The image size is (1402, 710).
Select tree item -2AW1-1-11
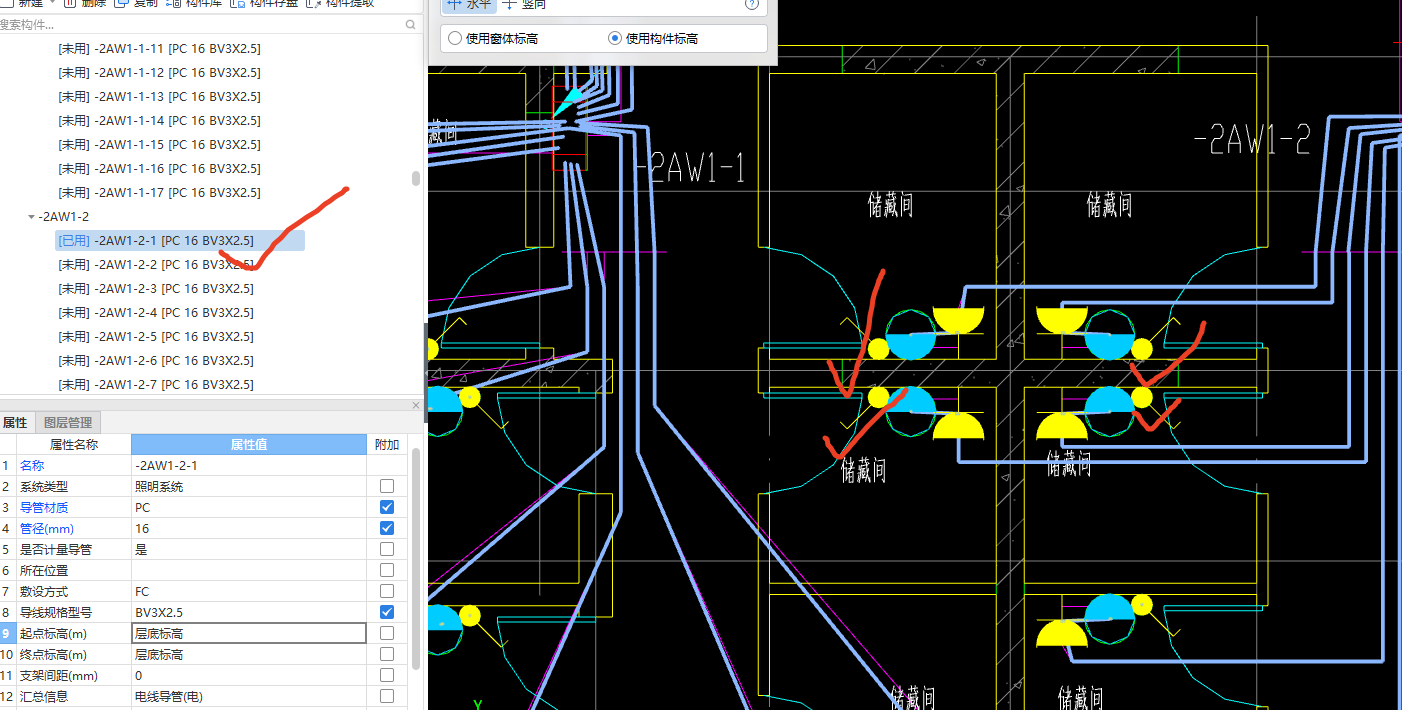(160, 48)
